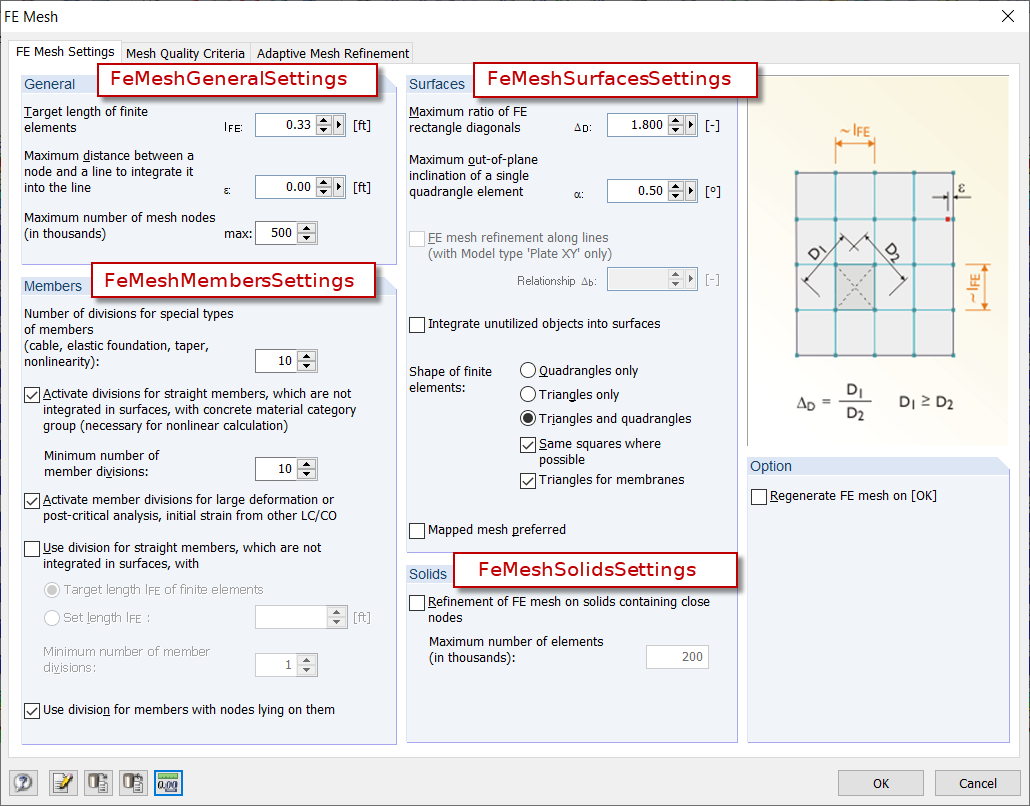
Task: Check Integrate unutilized objects into surfaces
Action: tap(416, 324)
